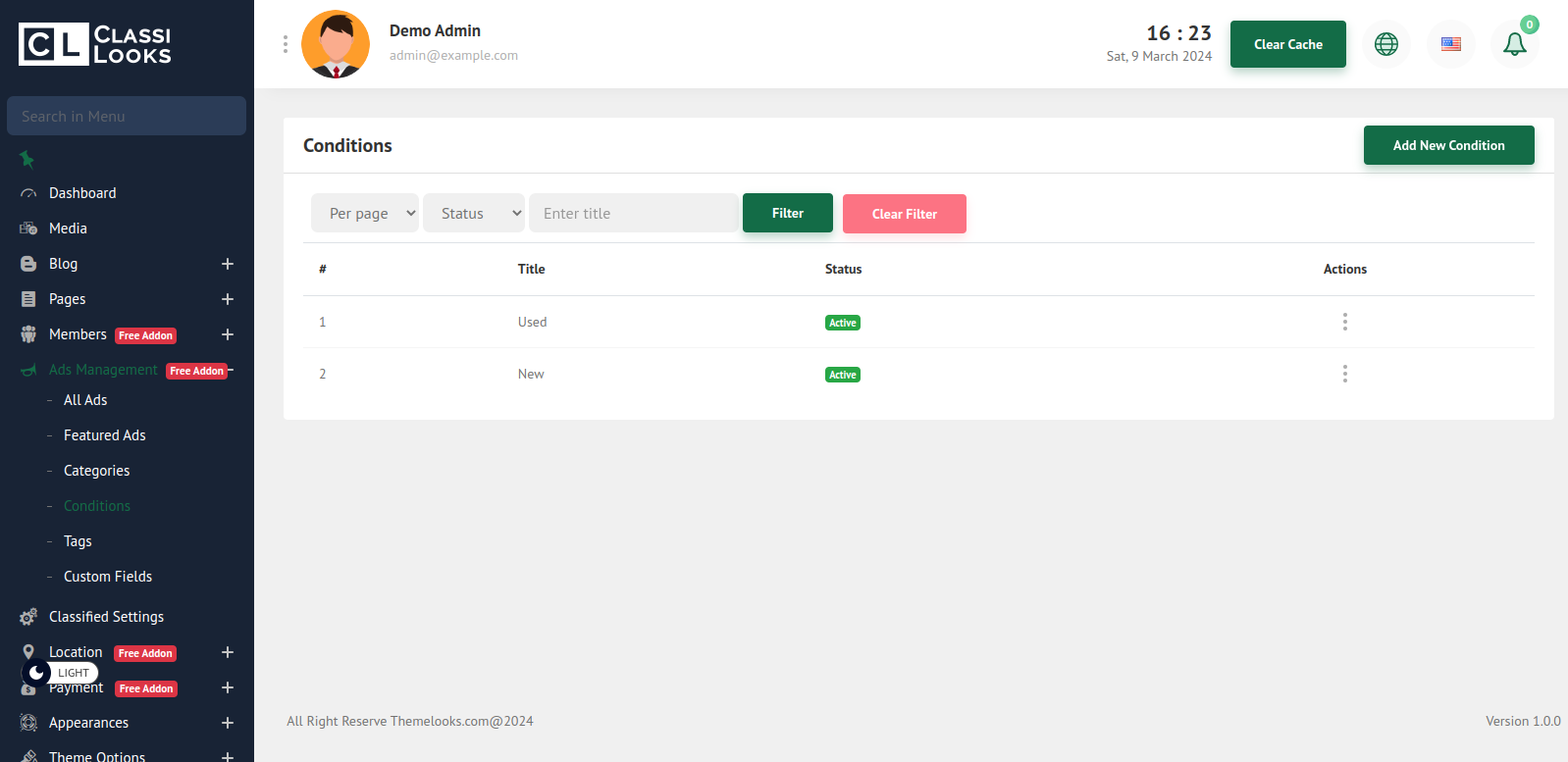Open the globe website icon
The height and width of the screenshot is (762, 1568).
(1385, 44)
